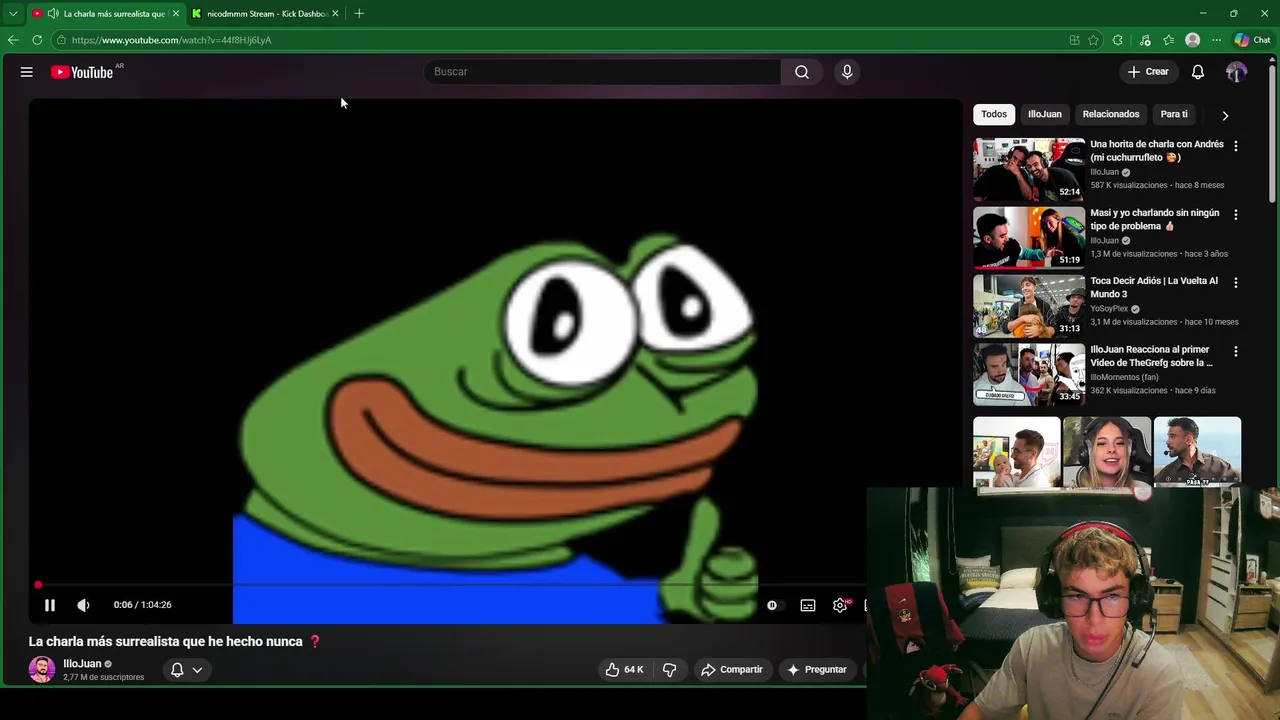Image resolution: width=1280 pixels, height=720 pixels.
Task: Open the YouTube hamburger guide menu
Action: (27, 72)
